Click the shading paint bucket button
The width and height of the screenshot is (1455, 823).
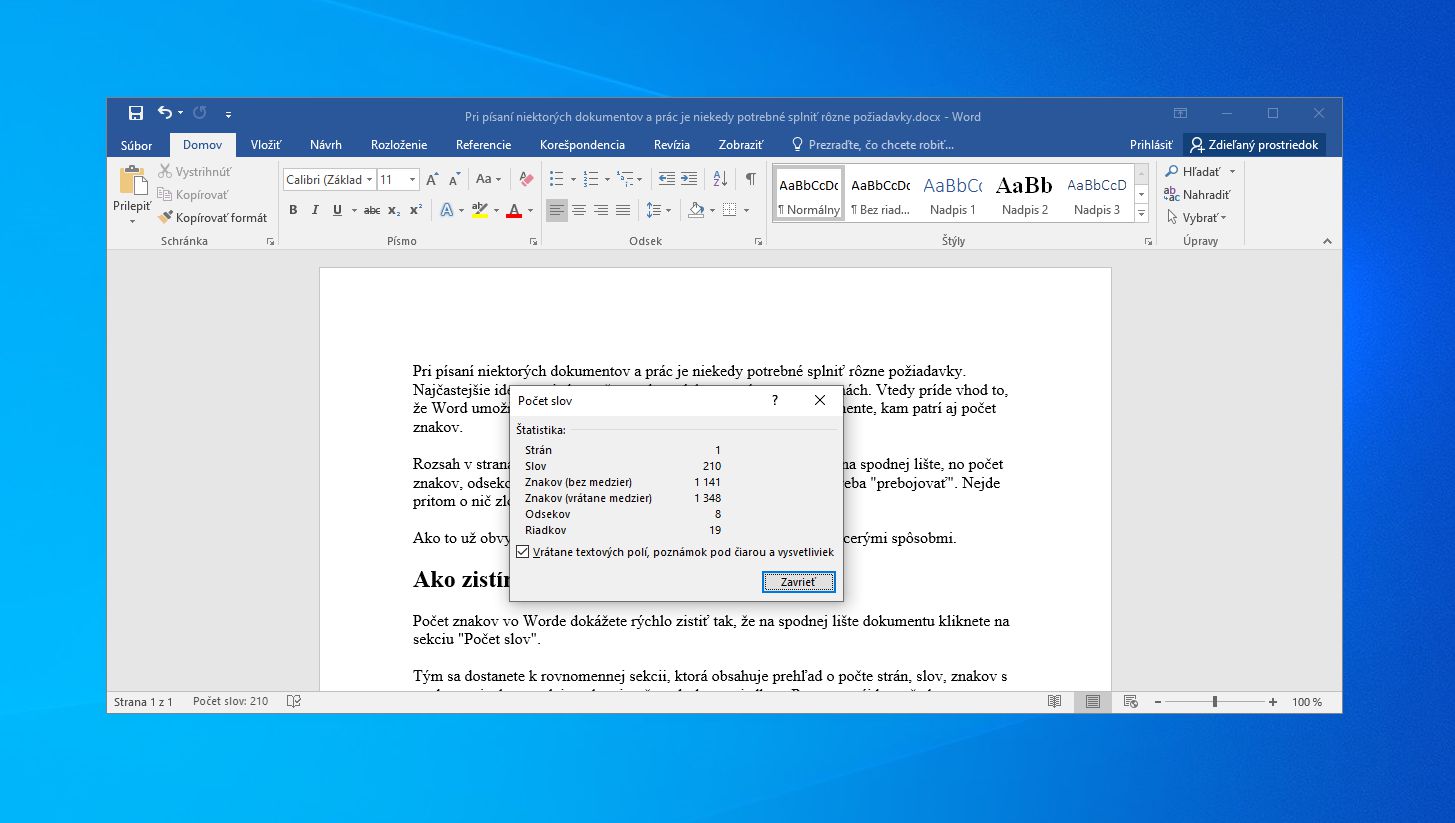[x=696, y=210]
